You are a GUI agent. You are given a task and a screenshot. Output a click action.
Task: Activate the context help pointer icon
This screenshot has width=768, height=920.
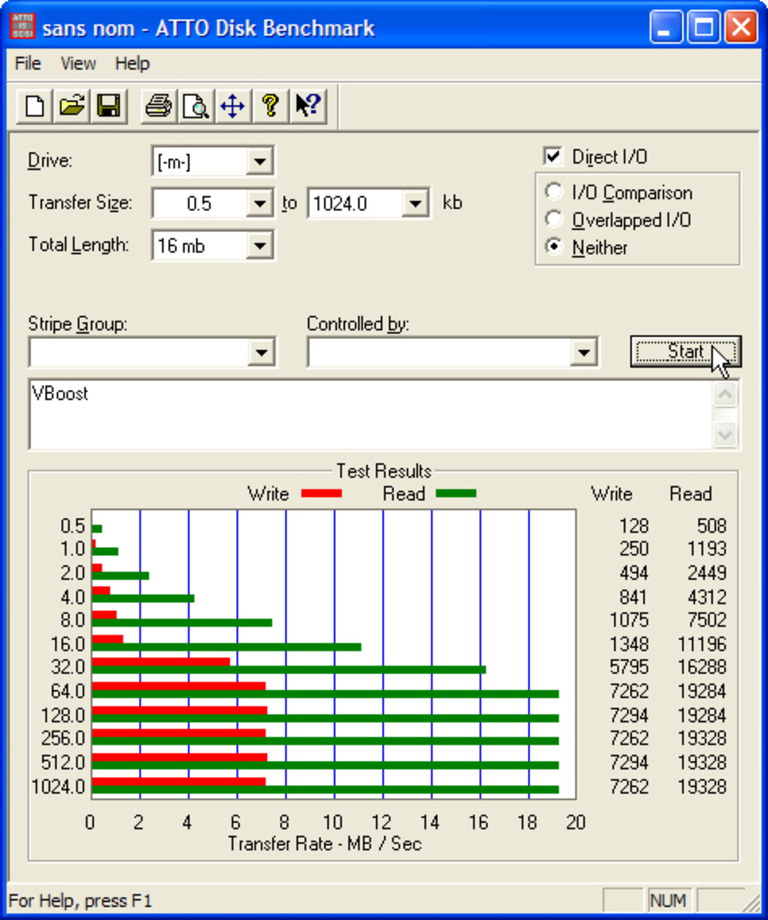pos(307,107)
